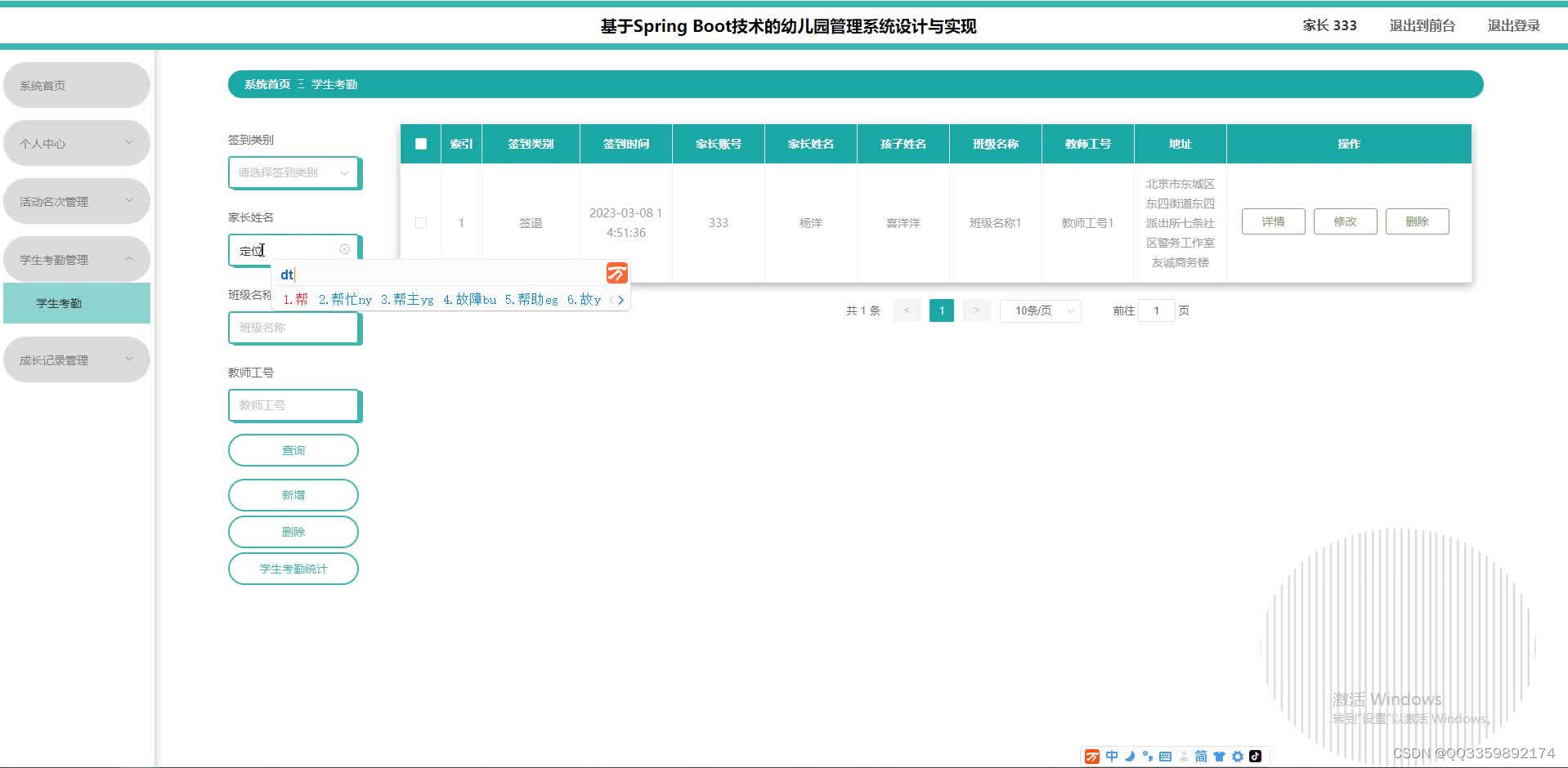Click the moon icon in IME bar

tap(1129, 757)
